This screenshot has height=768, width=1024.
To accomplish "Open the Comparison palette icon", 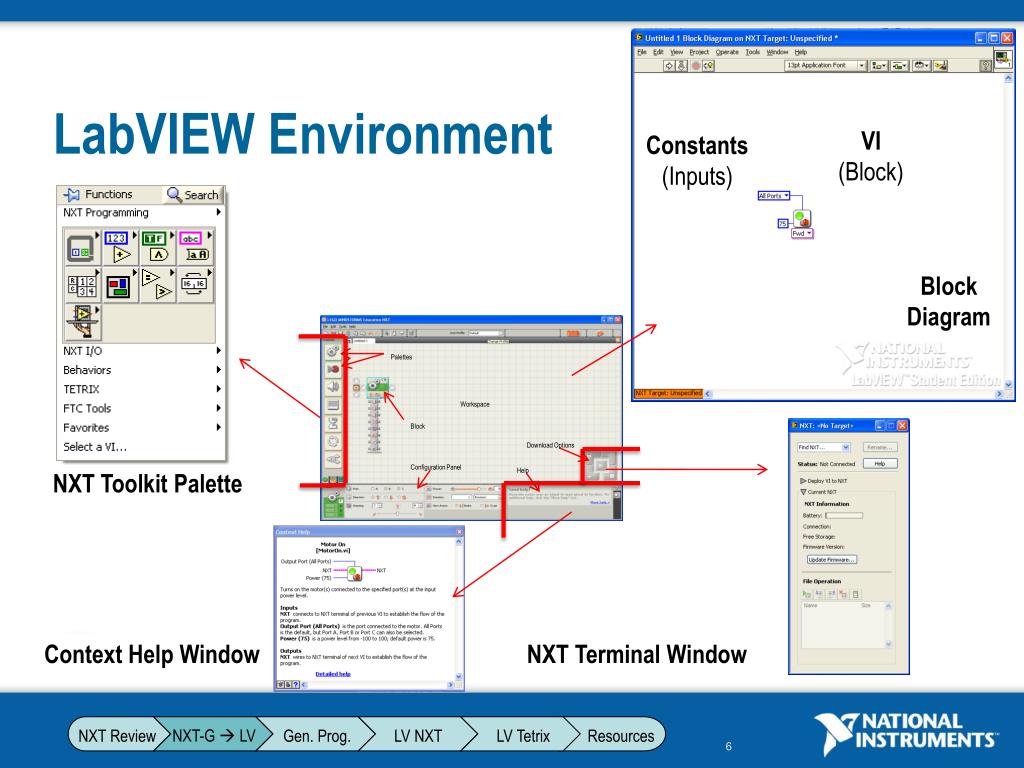I will click(x=157, y=285).
